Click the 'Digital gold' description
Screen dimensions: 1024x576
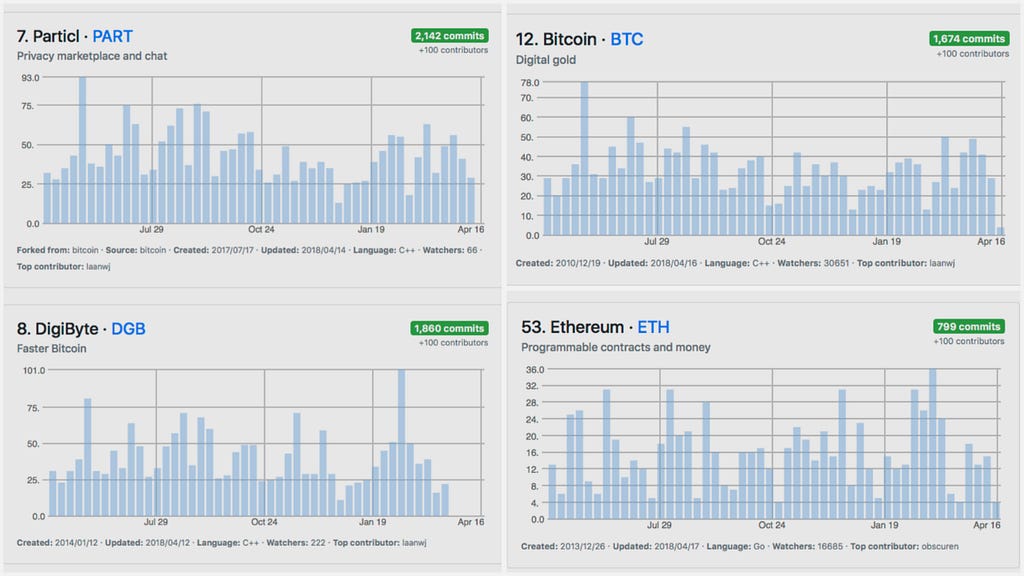(546, 60)
